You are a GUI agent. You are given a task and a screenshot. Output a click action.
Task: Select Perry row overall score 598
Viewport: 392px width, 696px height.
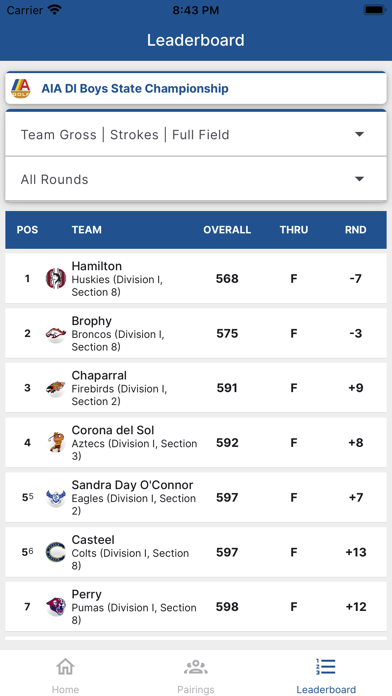tap(227, 607)
